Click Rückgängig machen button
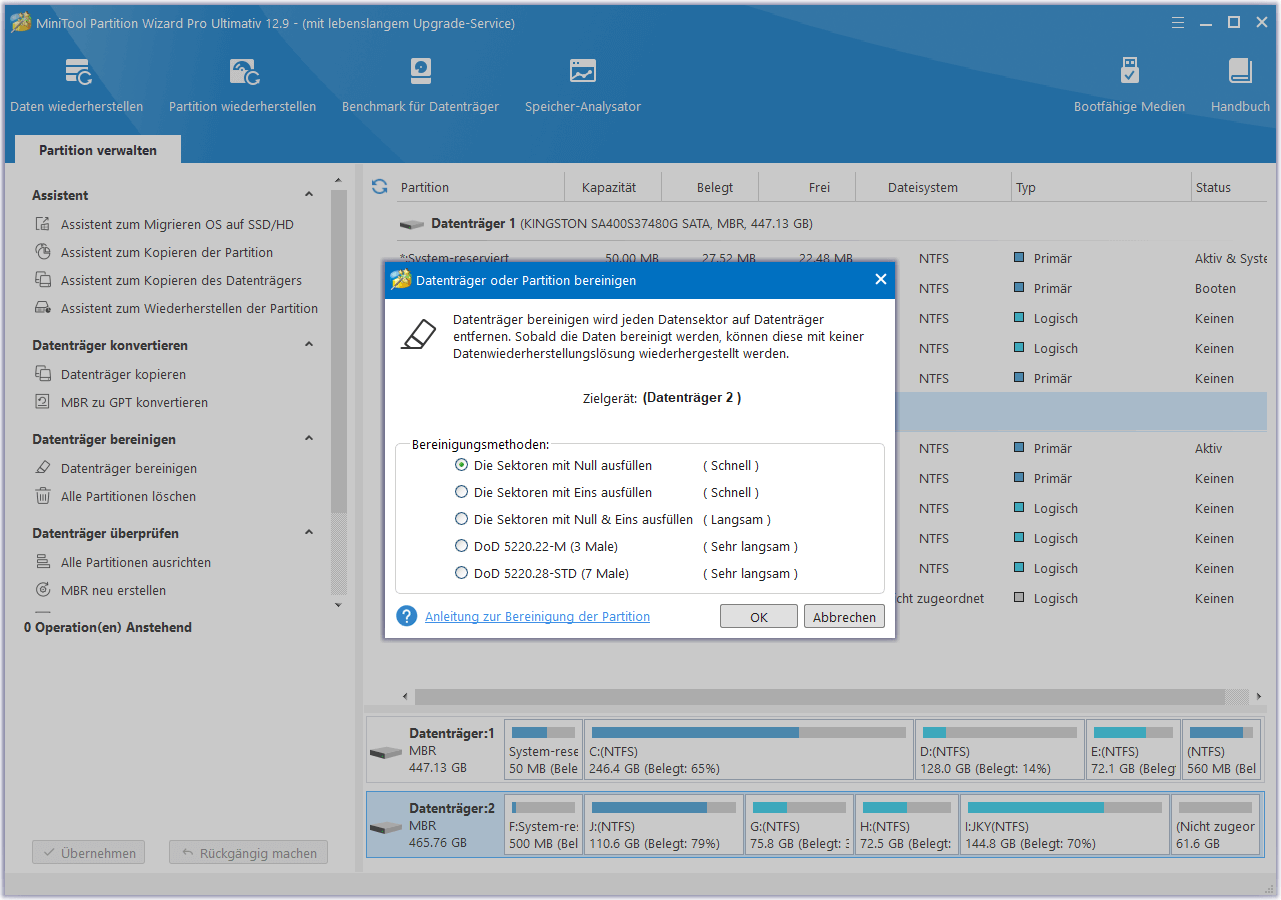Screen dimensions: 1281x900 tap(248, 853)
